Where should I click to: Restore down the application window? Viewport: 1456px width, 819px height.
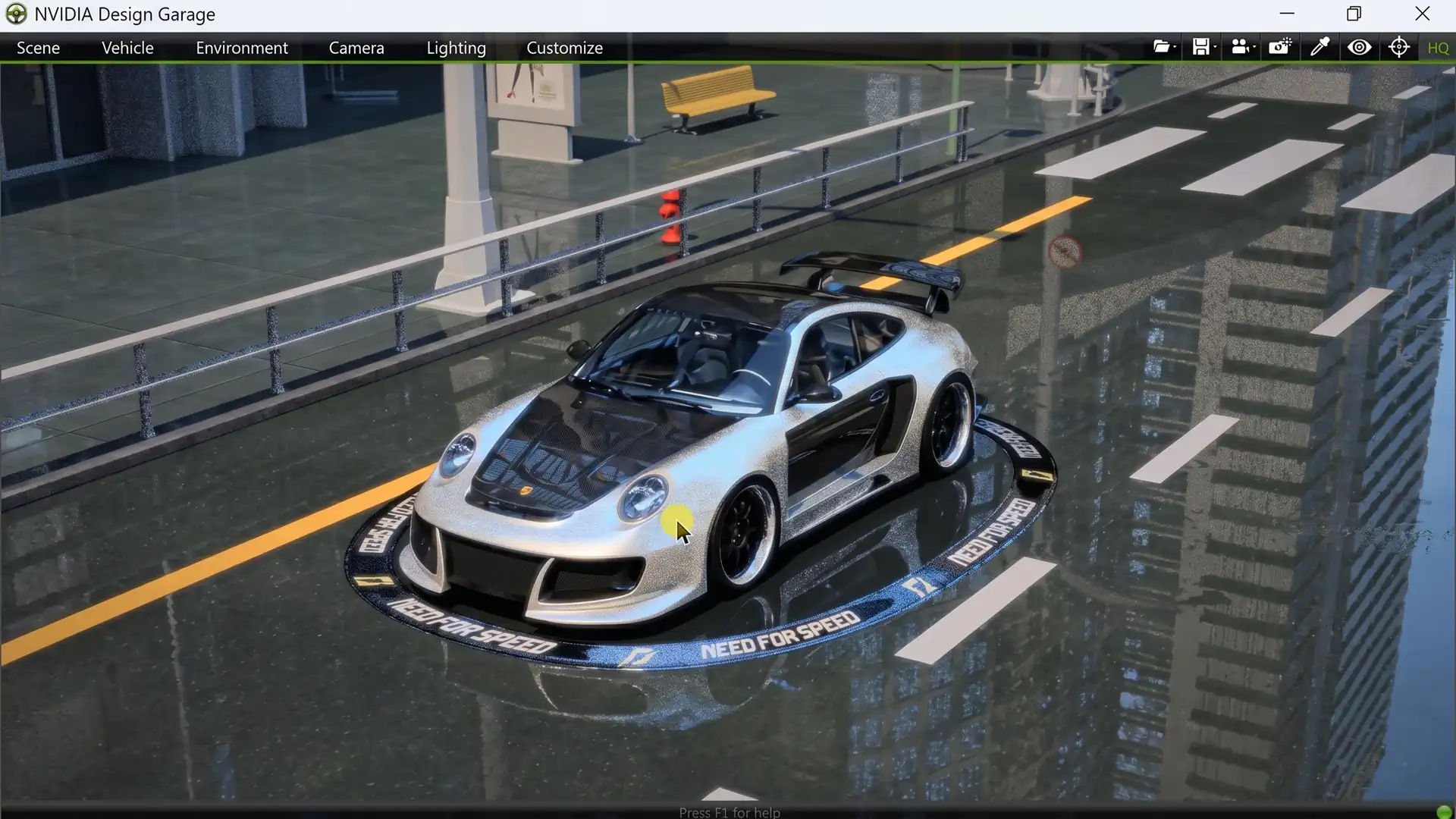click(x=1354, y=14)
